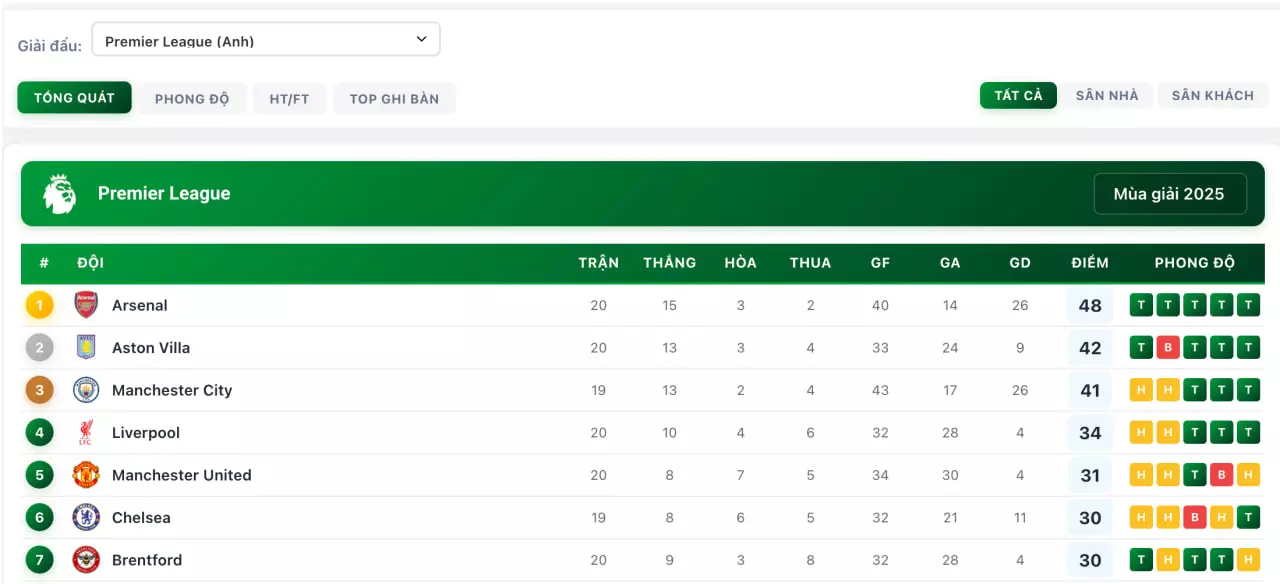Click the gold rank 1 badge
The height and width of the screenshot is (584, 1280).
tap(40, 305)
